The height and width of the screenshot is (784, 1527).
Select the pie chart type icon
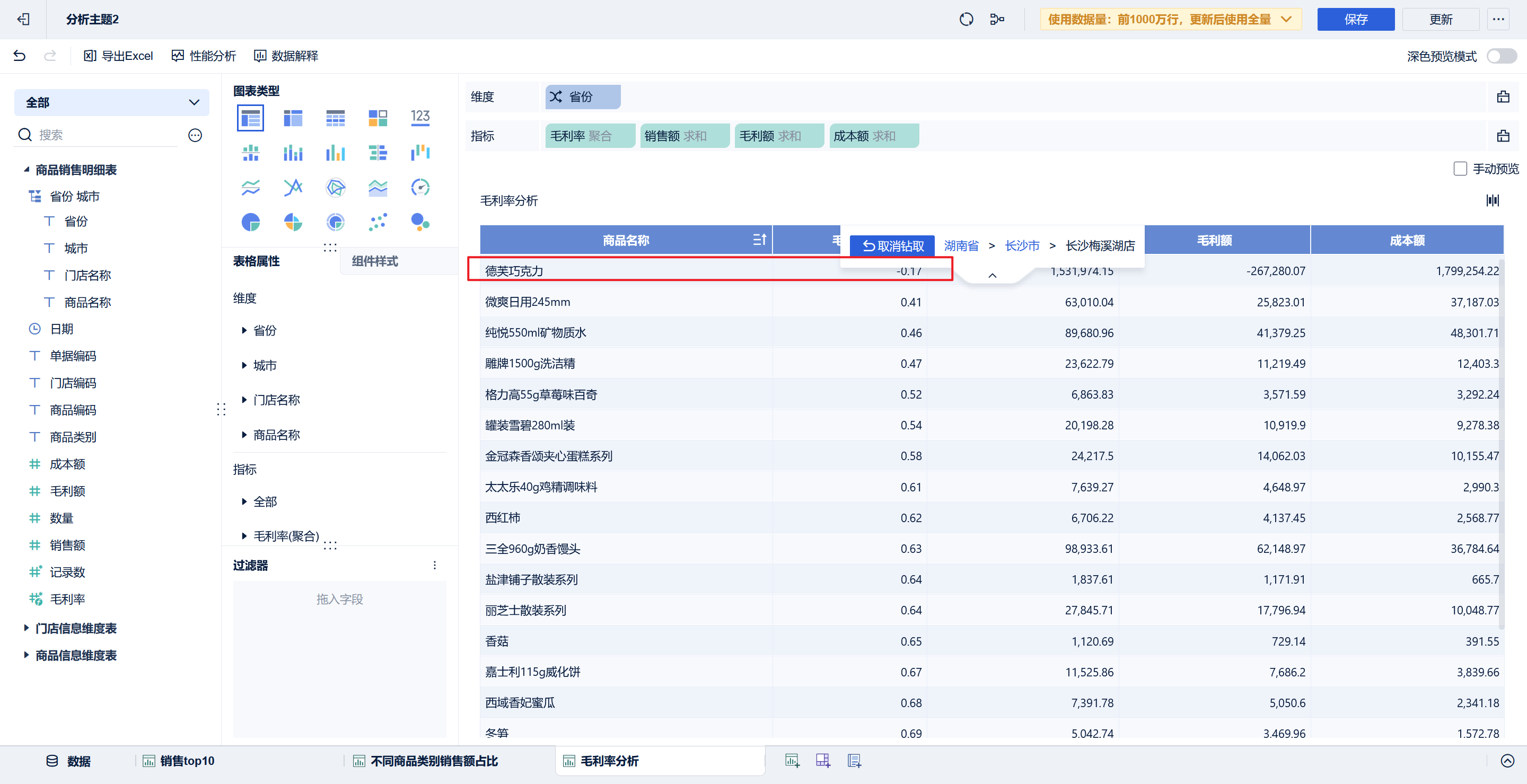251,222
